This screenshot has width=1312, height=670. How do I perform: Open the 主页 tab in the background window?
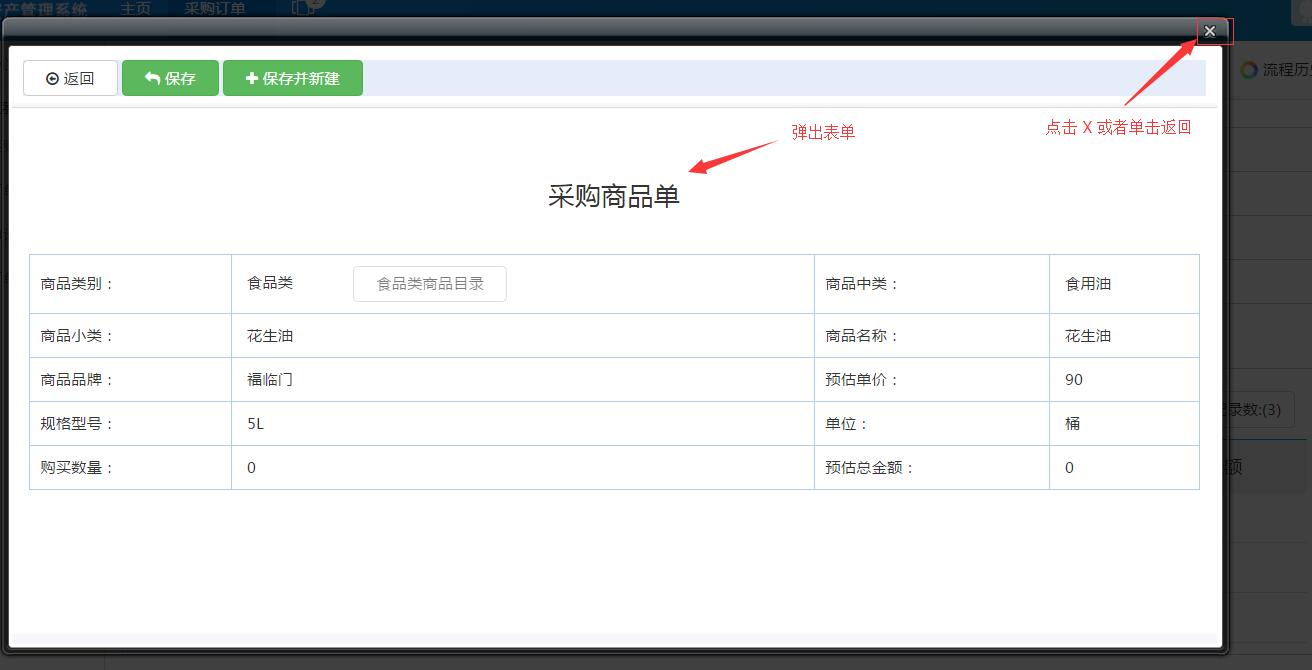135,9
